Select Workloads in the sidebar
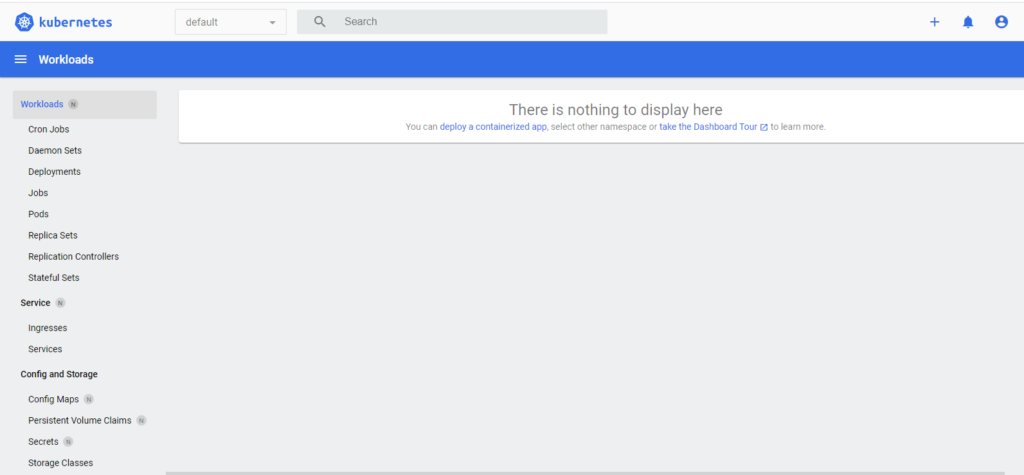 tap(42, 105)
